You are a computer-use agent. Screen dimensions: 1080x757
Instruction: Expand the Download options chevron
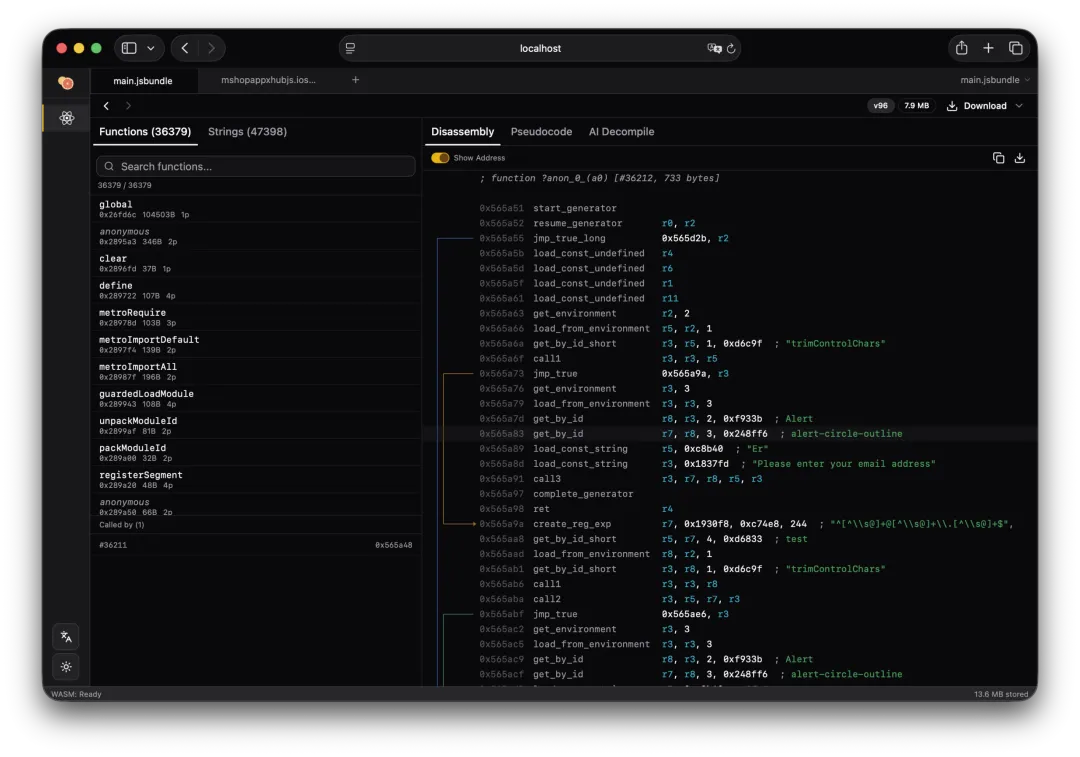click(1019, 105)
